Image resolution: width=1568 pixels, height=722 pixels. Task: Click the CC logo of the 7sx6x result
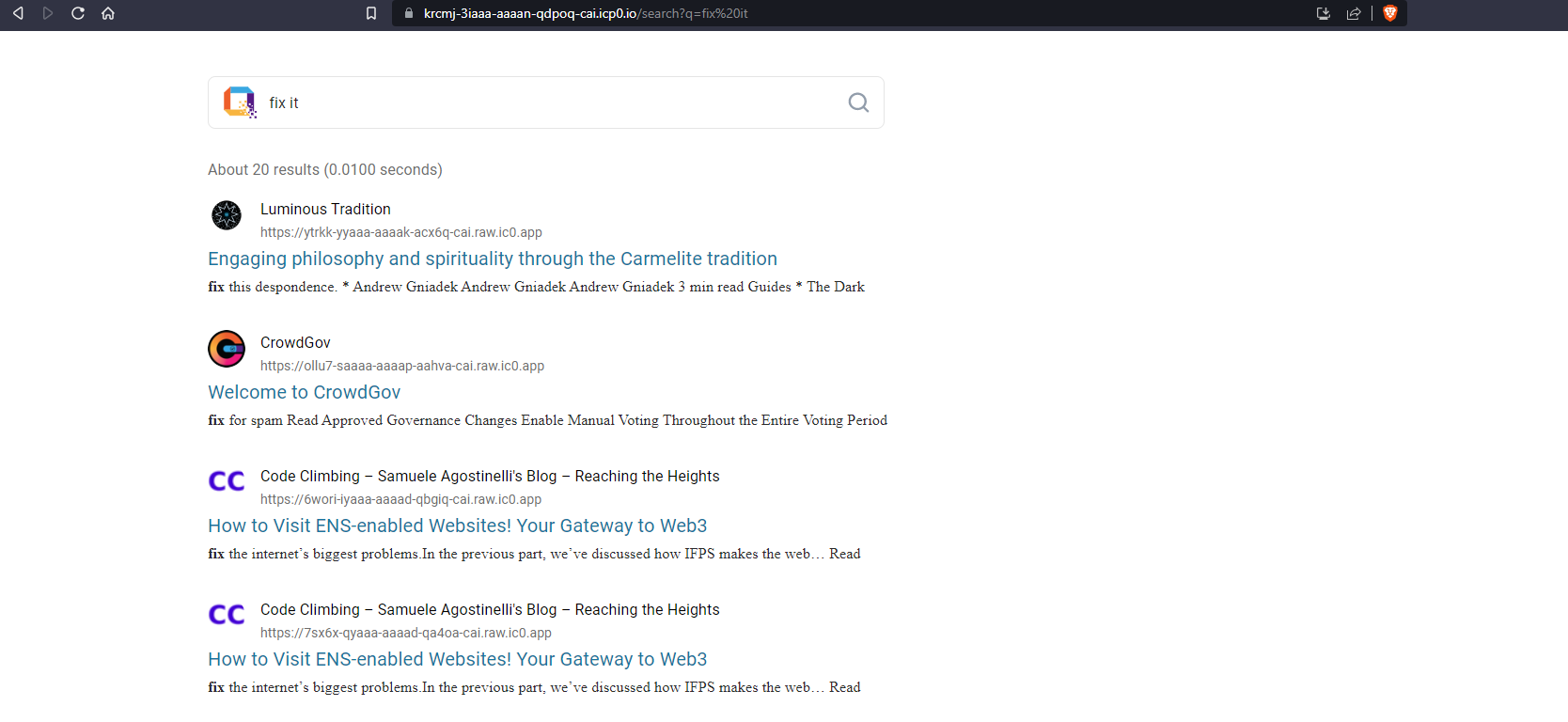click(227, 615)
